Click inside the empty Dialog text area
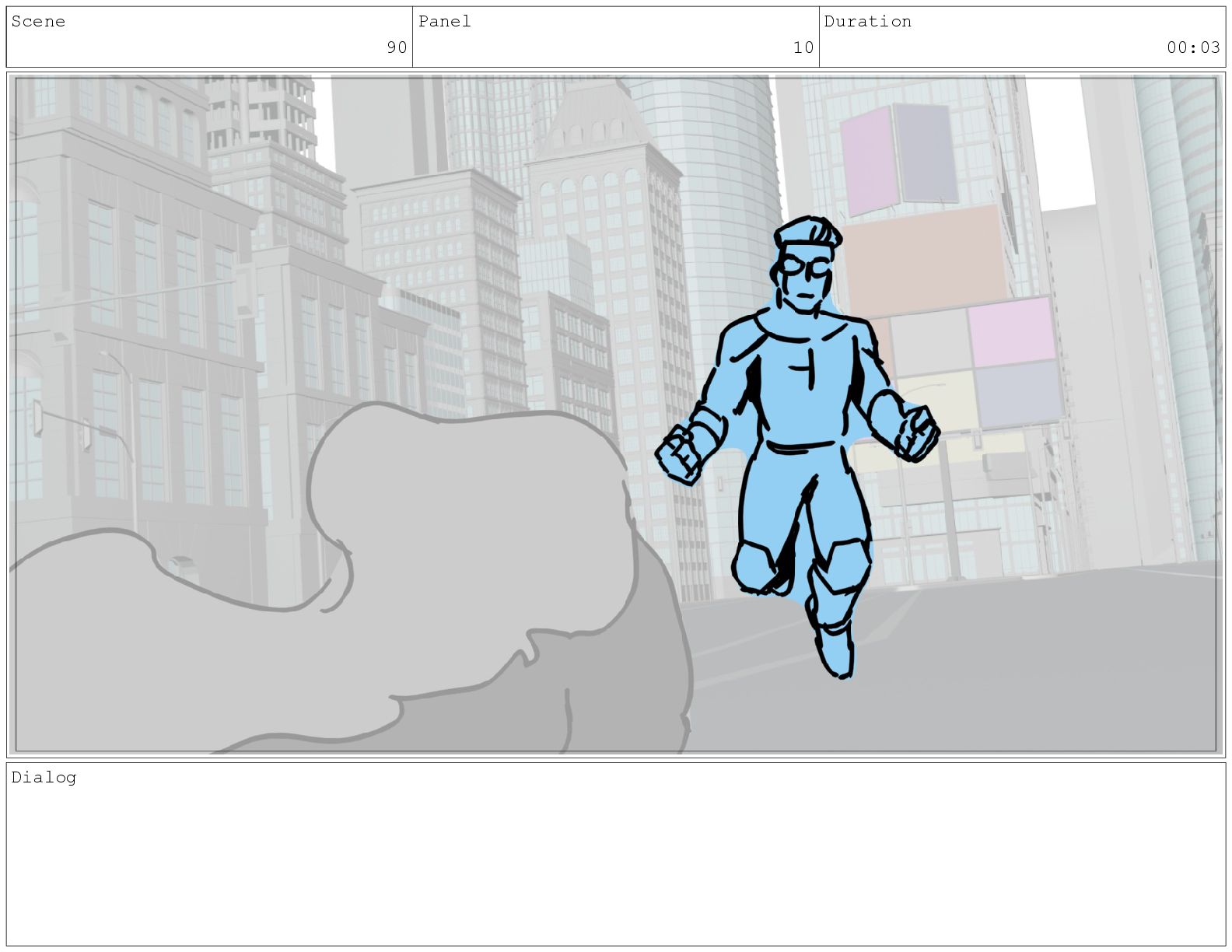The width and height of the screenshot is (1232, 952). point(616,863)
